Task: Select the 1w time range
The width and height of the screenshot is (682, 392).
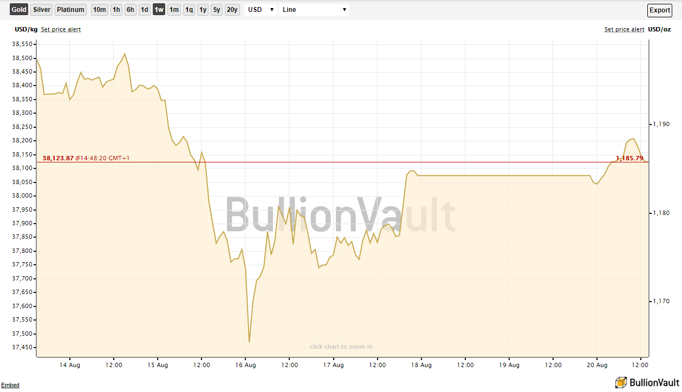Action: (159, 10)
